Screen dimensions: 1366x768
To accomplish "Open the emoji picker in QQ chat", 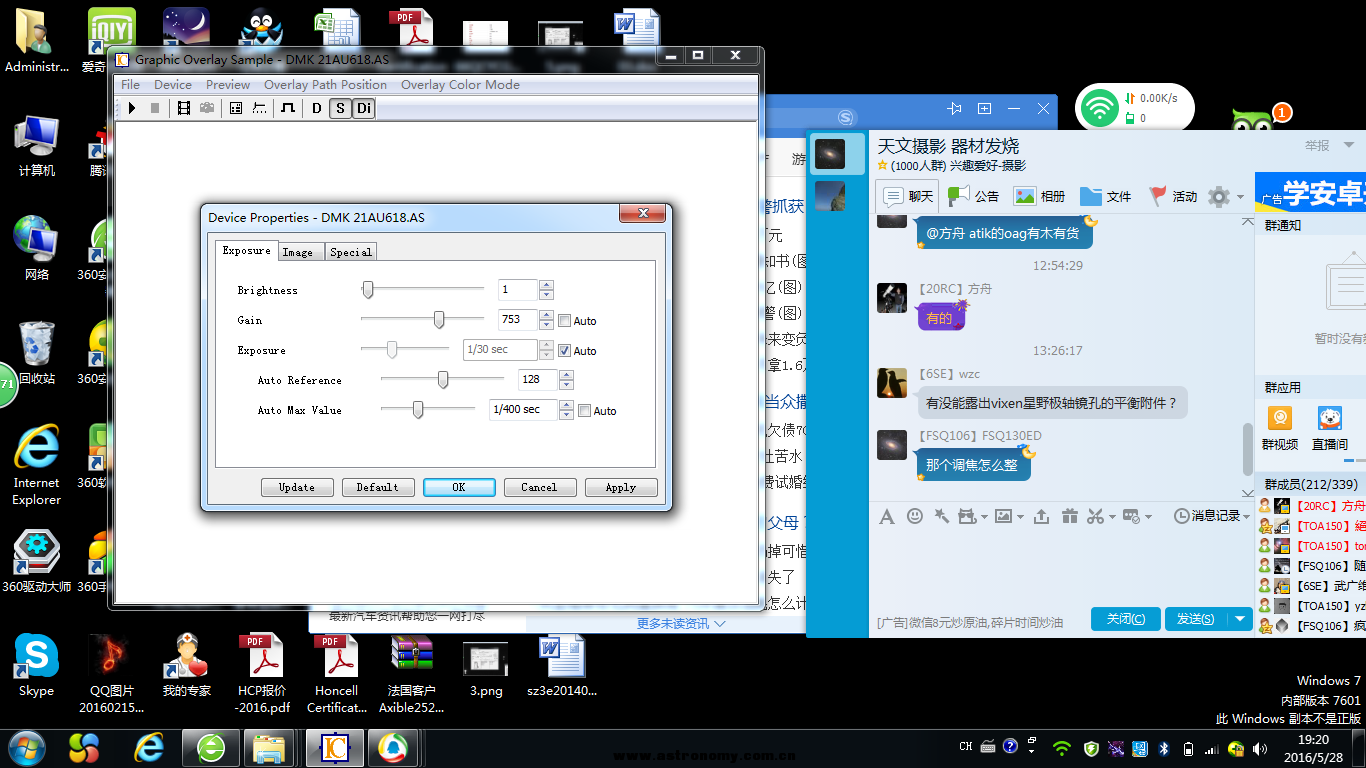I will click(915, 516).
